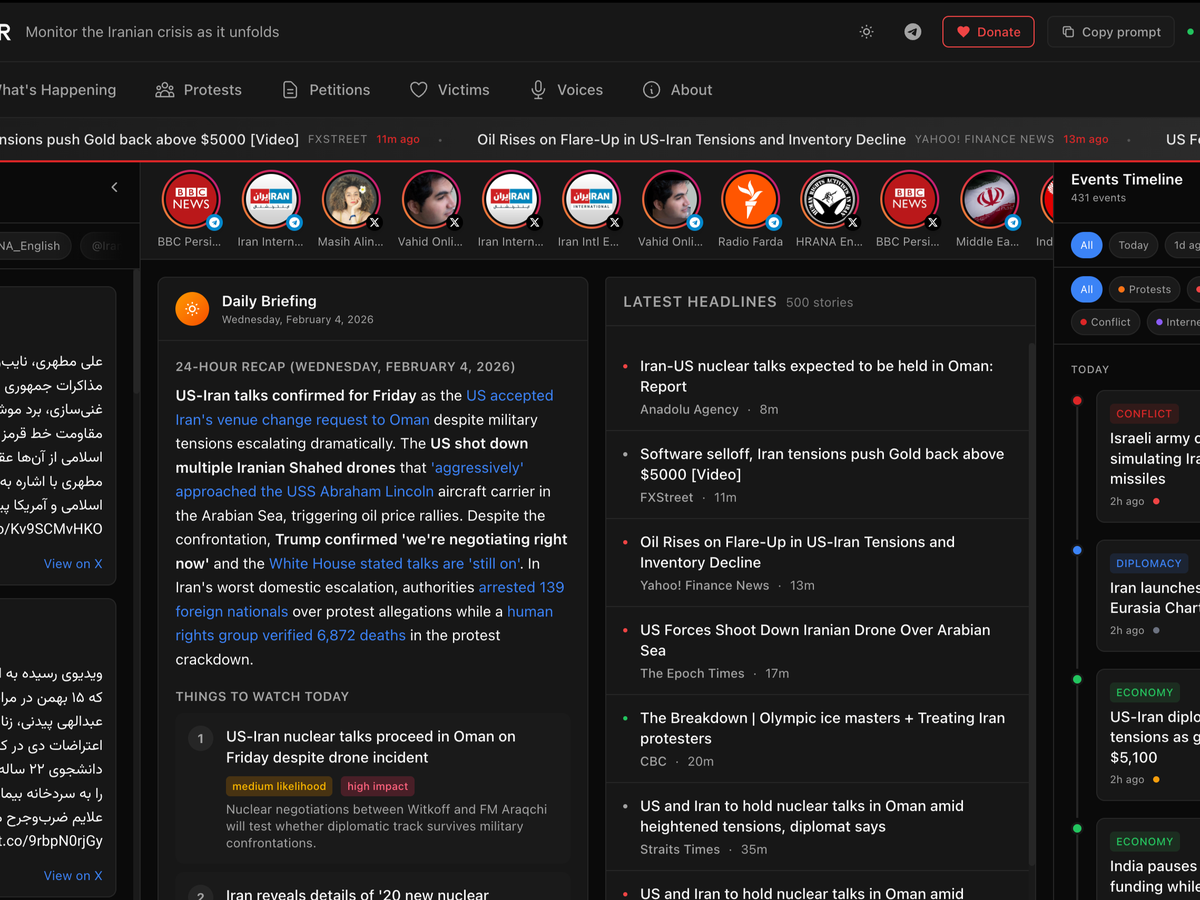This screenshot has height=900, width=1200.
Task: Collapse the left feed panel chevron
Action: point(114,187)
